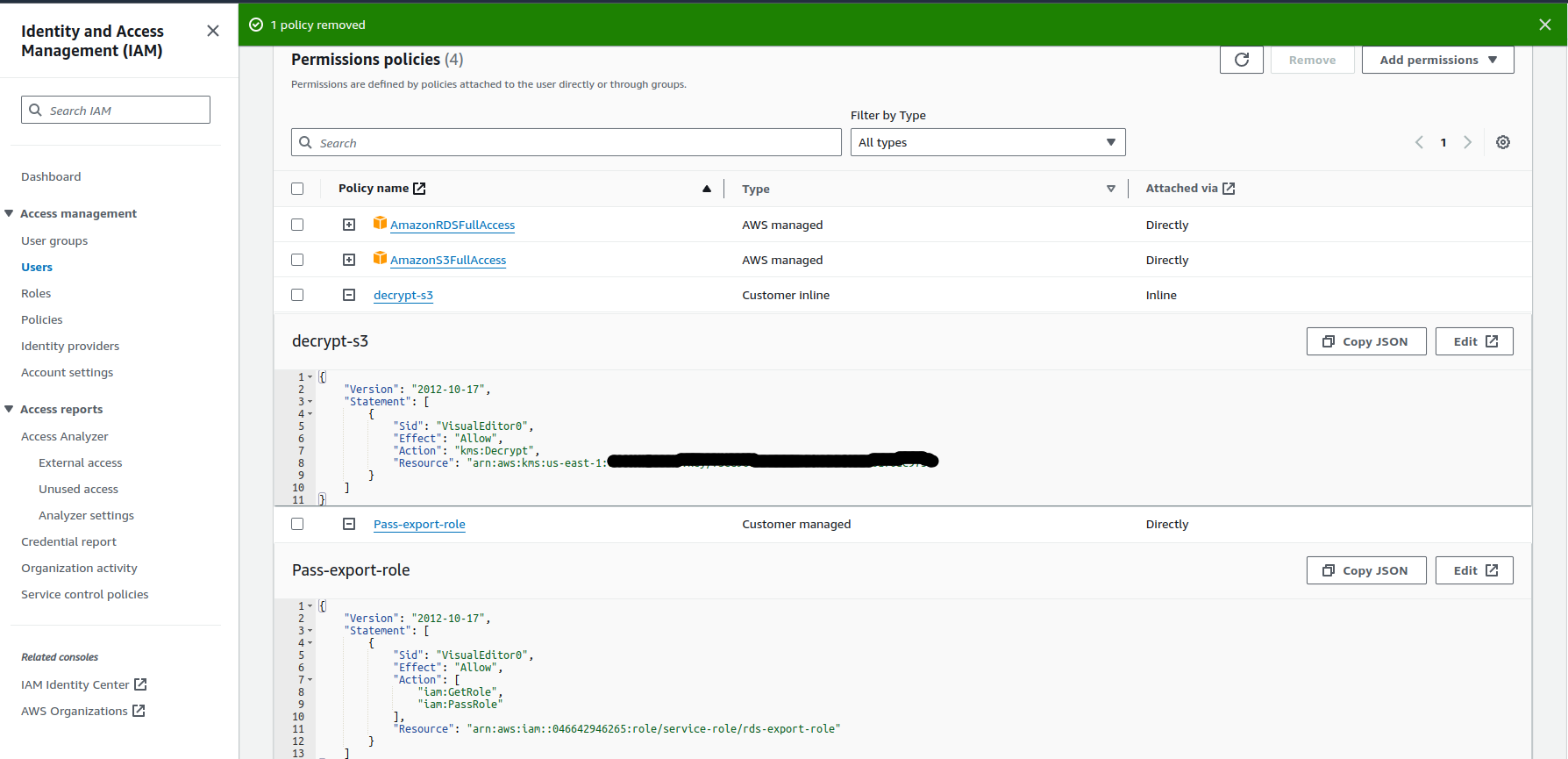Open the decrypt-s3 policy link

coord(403,295)
